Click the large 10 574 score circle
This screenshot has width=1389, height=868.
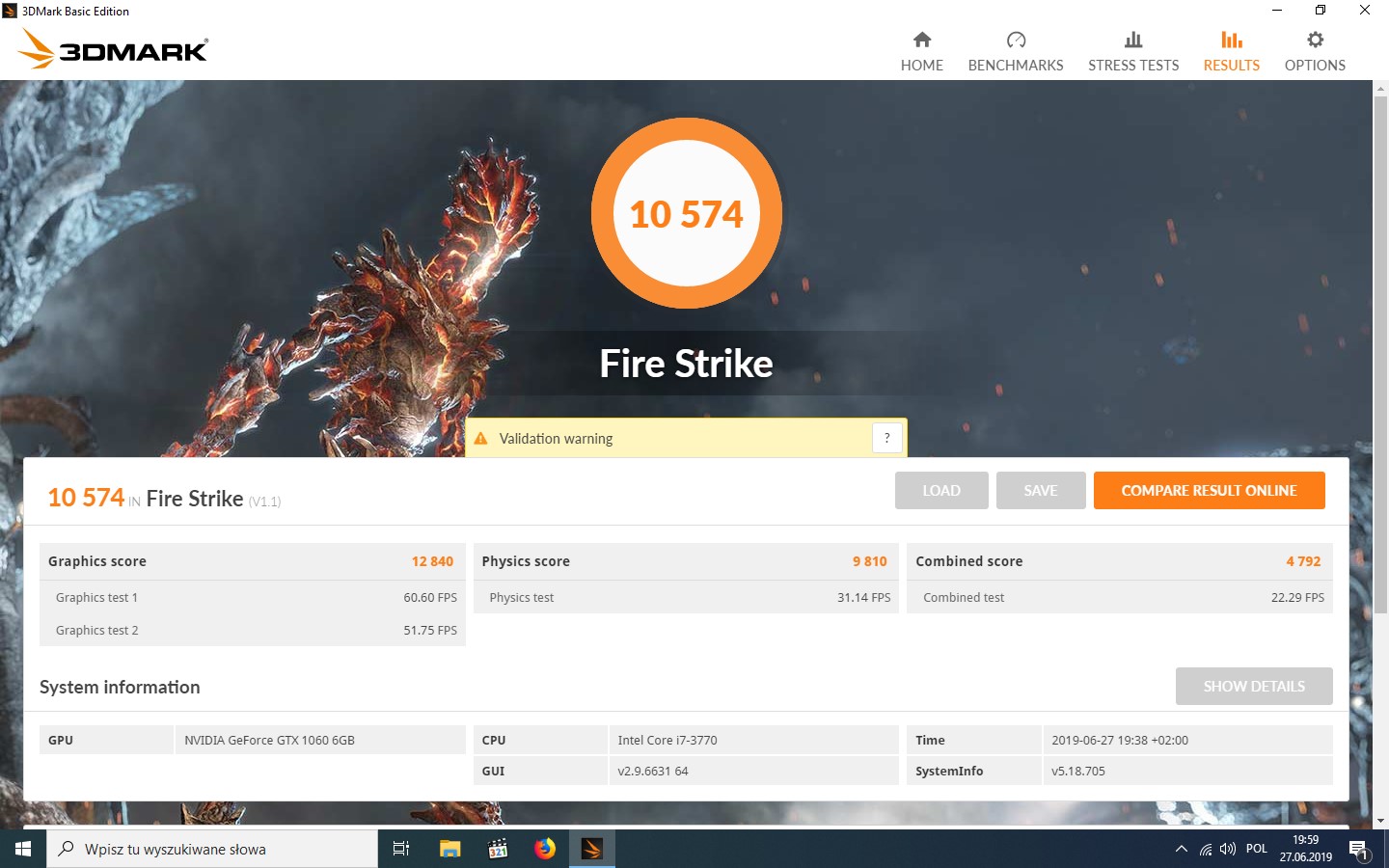click(687, 213)
